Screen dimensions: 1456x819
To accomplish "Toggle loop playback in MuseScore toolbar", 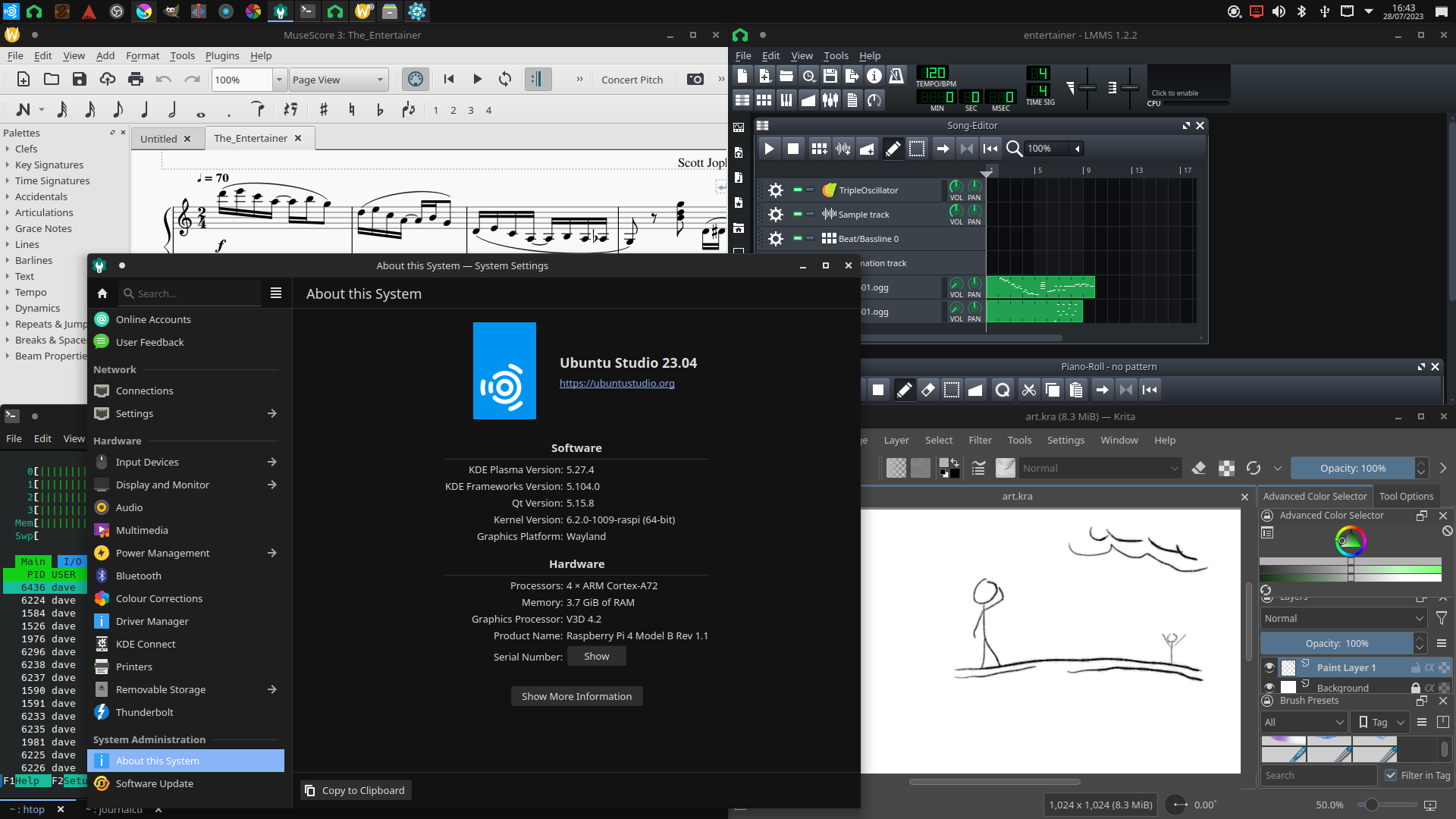I will [x=505, y=79].
